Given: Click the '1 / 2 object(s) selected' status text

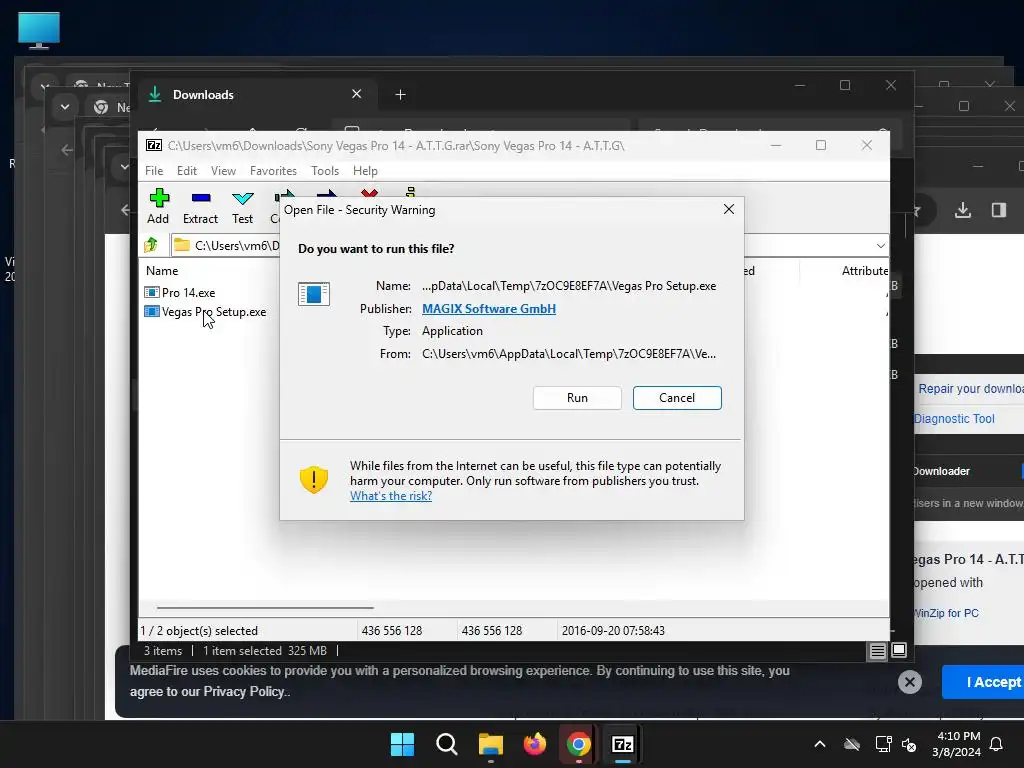Looking at the screenshot, I should point(199,631).
